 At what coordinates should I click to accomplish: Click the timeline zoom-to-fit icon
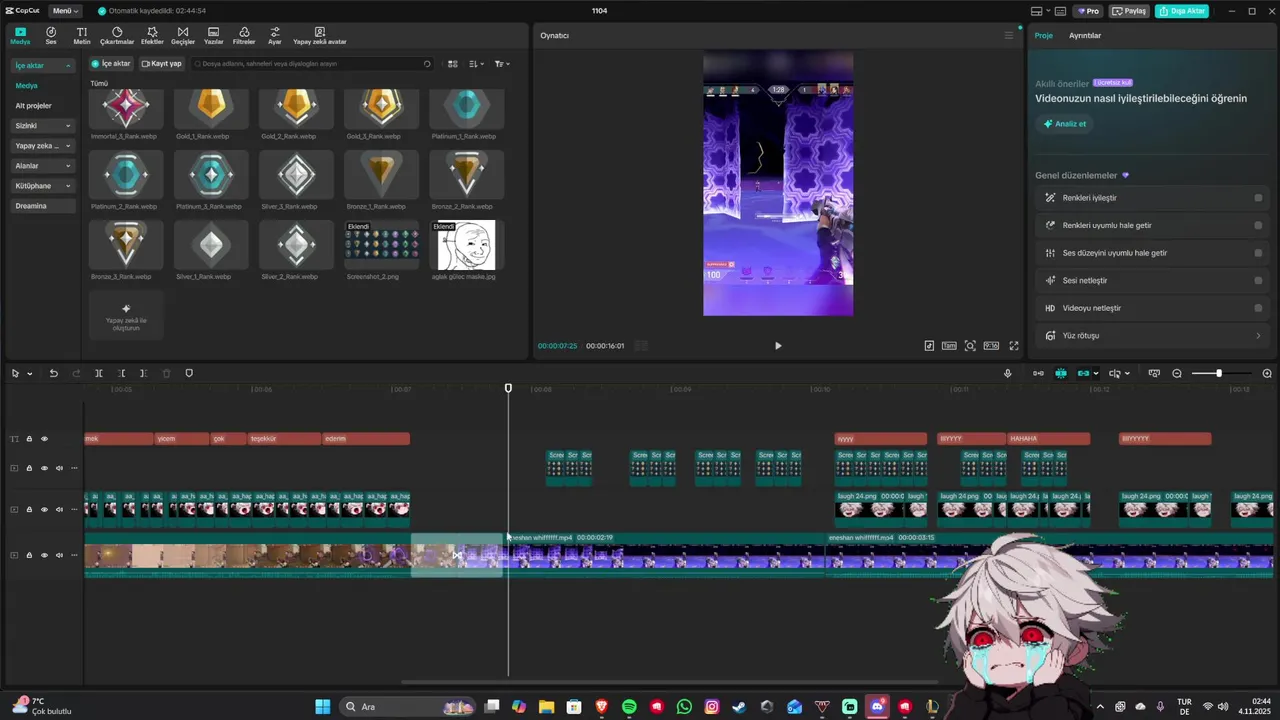[1154, 373]
